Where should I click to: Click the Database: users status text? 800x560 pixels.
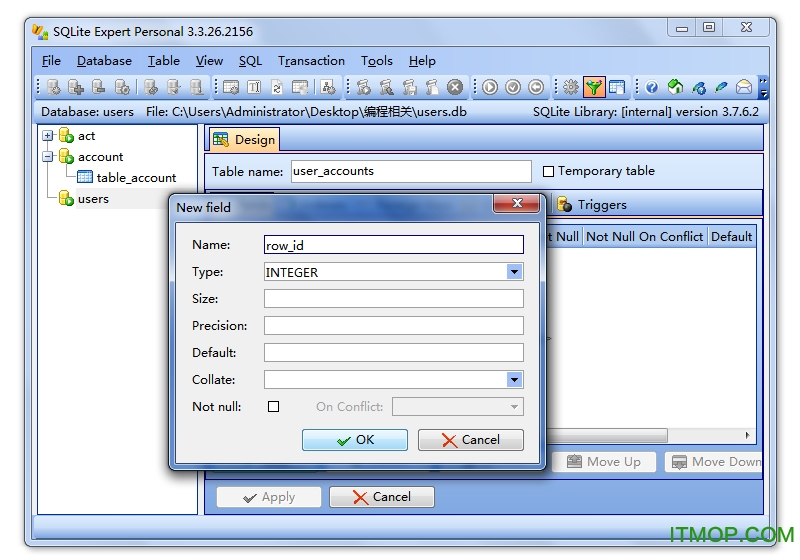point(87,112)
